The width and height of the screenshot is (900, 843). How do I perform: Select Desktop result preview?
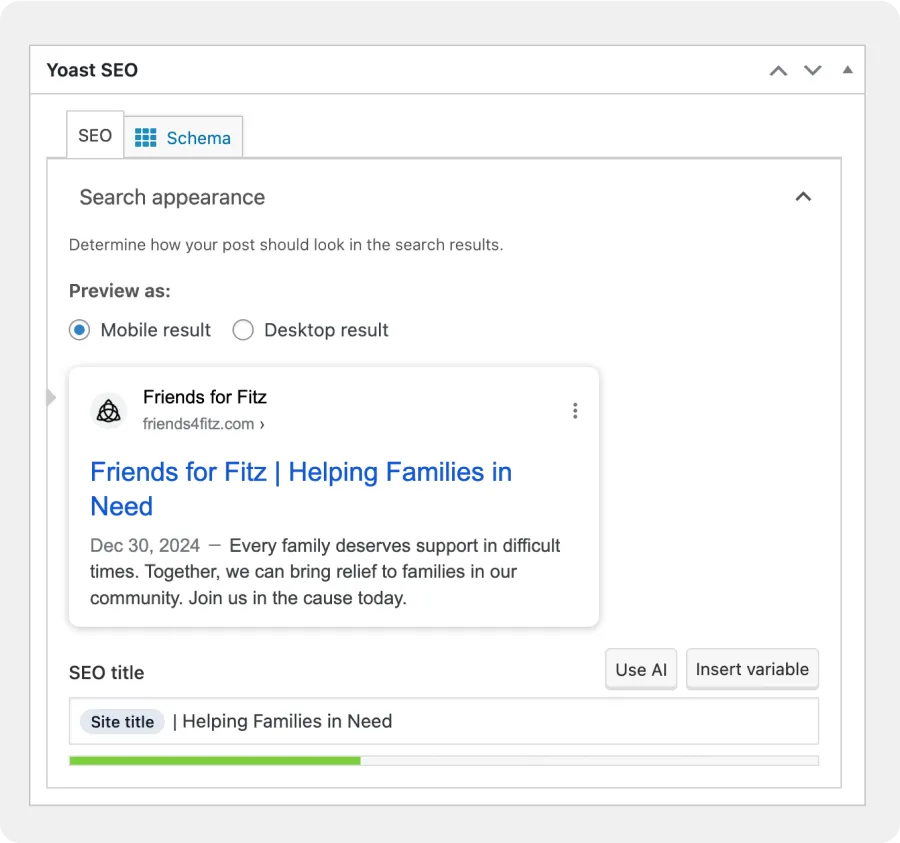[243, 330]
